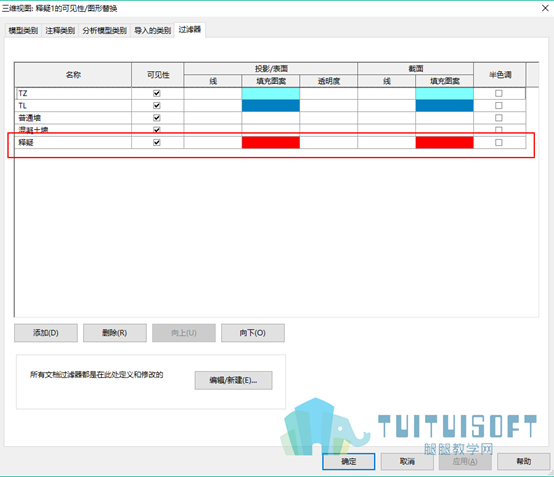Toggle visibility checkbox for 释疑 filter

(x=157, y=142)
